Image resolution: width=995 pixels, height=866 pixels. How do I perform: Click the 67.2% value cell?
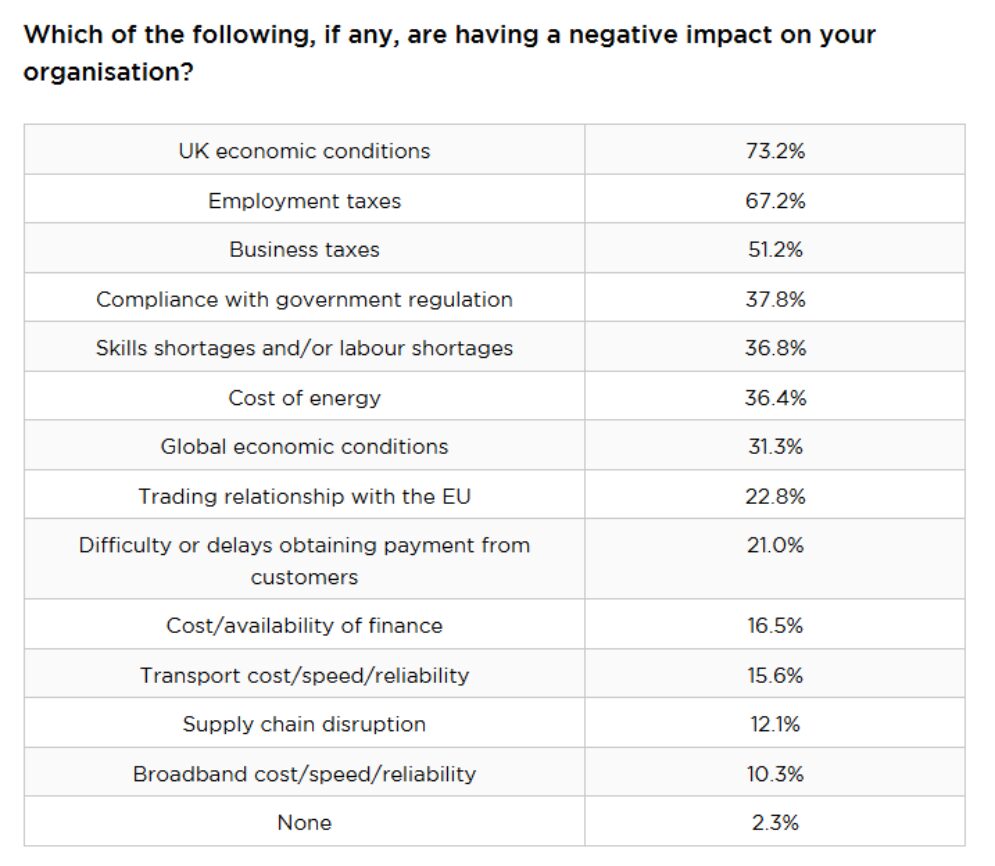click(x=775, y=201)
